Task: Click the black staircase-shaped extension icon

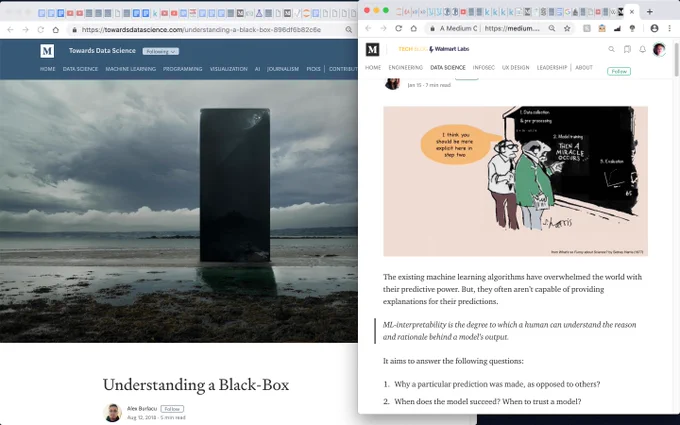Action: pyautogui.click(x=617, y=29)
